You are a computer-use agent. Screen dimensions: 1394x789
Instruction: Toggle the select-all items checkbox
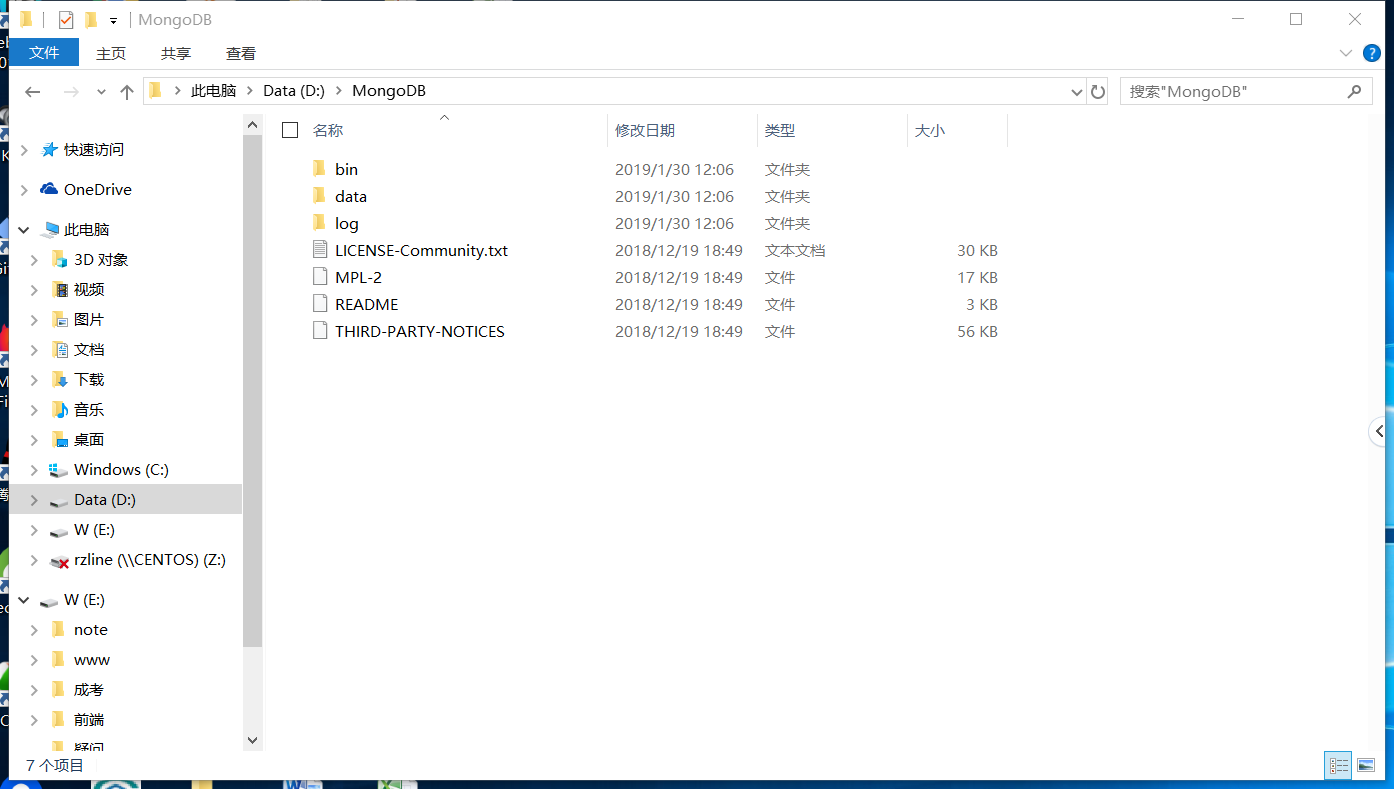coord(290,130)
